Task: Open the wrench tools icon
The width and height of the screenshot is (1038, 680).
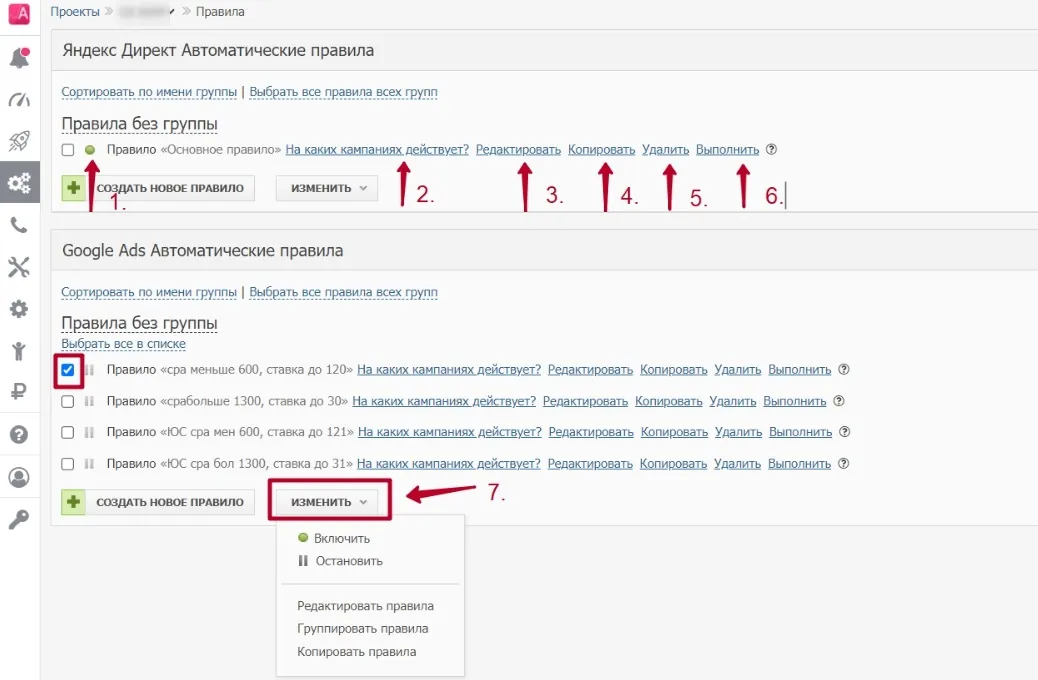Action: click(19, 267)
